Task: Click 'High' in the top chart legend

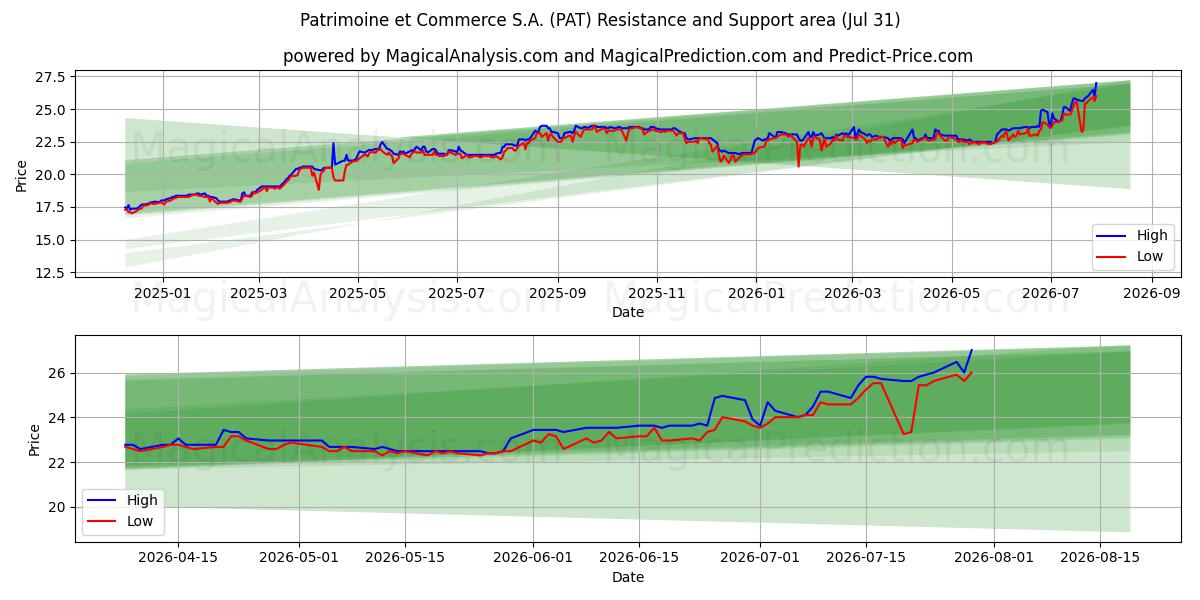Action: (1151, 236)
